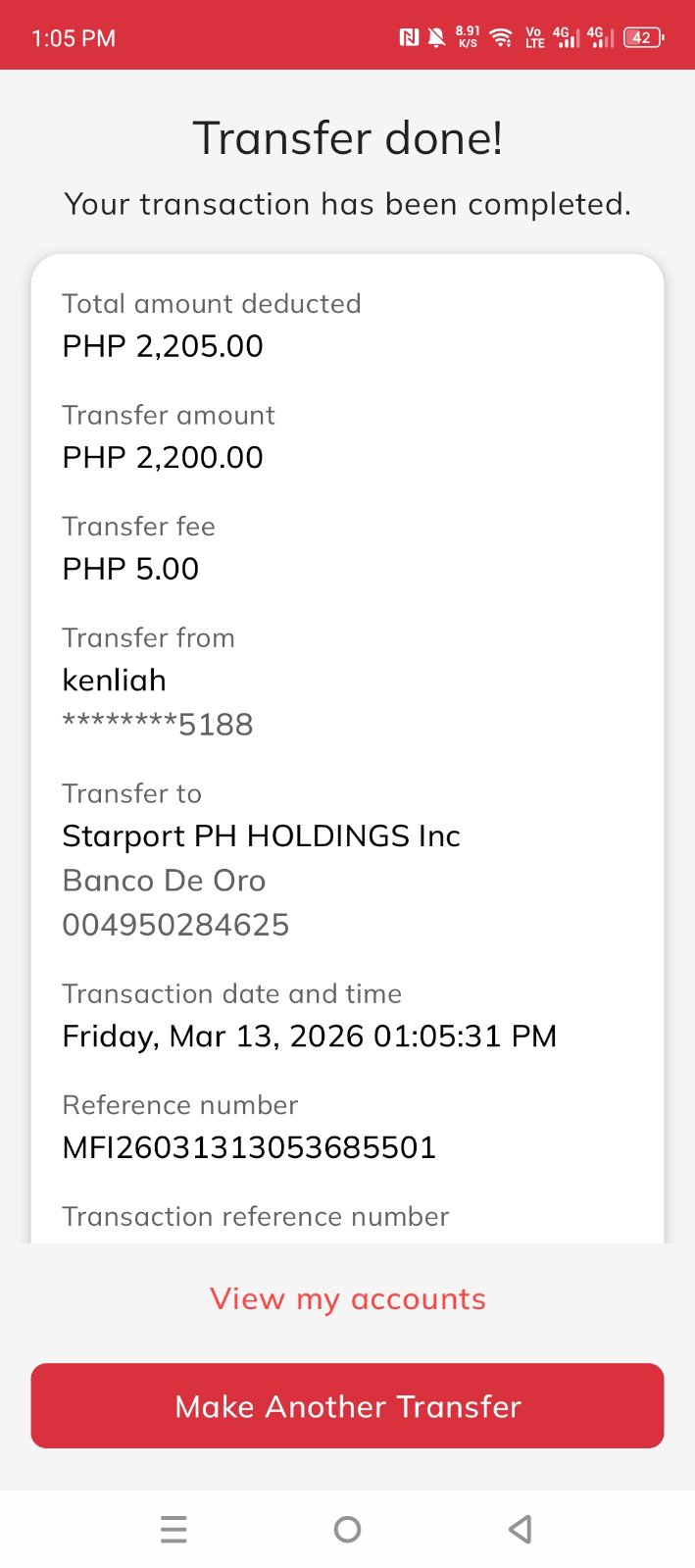Image resolution: width=695 pixels, height=1568 pixels.
Task: Tap the muted notification bell icon
Action: tap(436, 37)
